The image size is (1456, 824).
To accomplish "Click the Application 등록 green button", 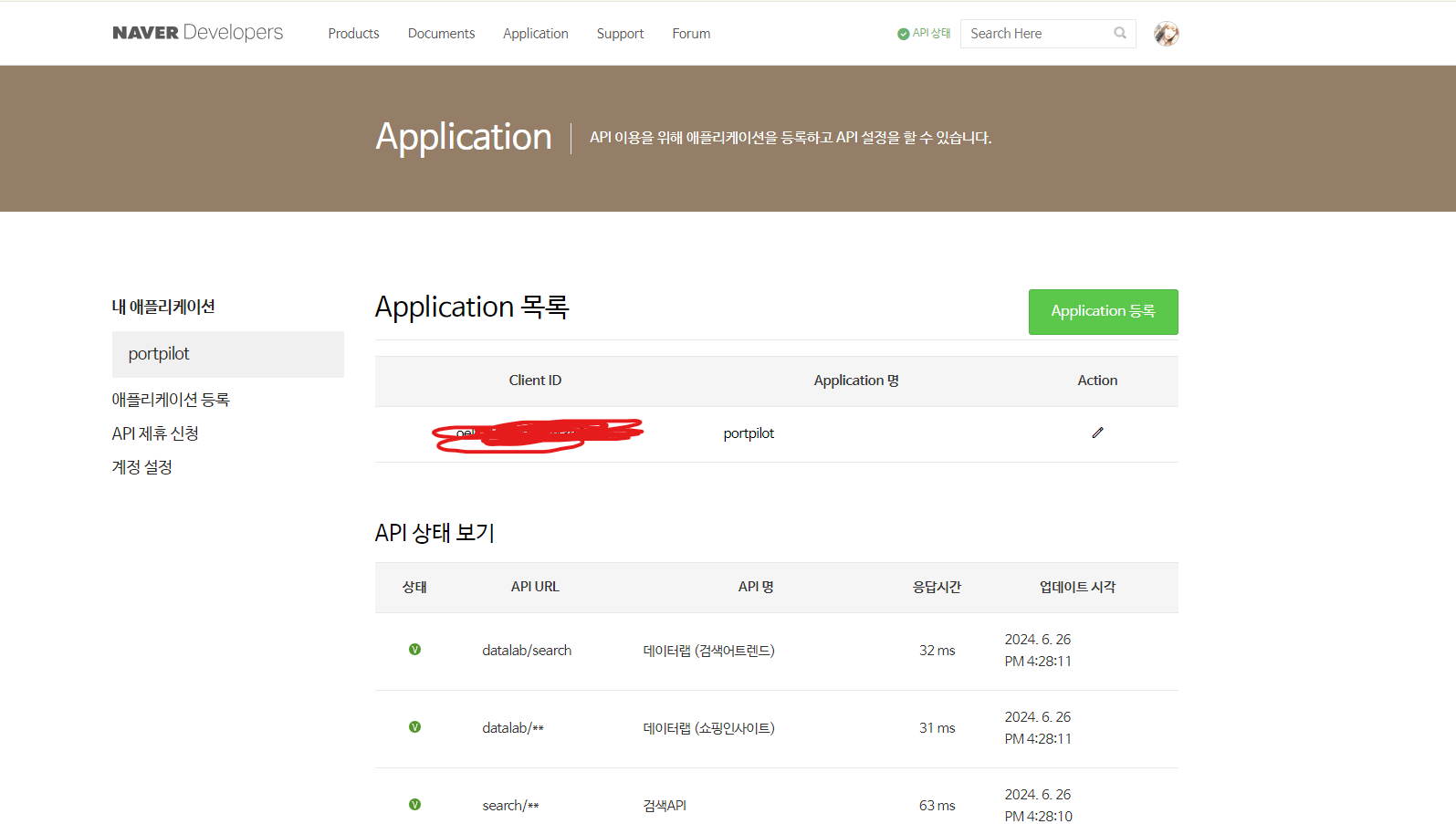I will tap(1103, 312).
